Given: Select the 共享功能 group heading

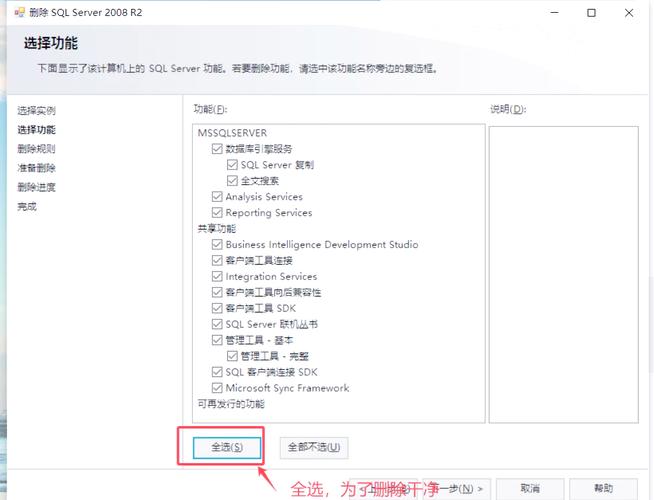Looking at the screenshot, I should pyautogui.click(x=216, y=229).
